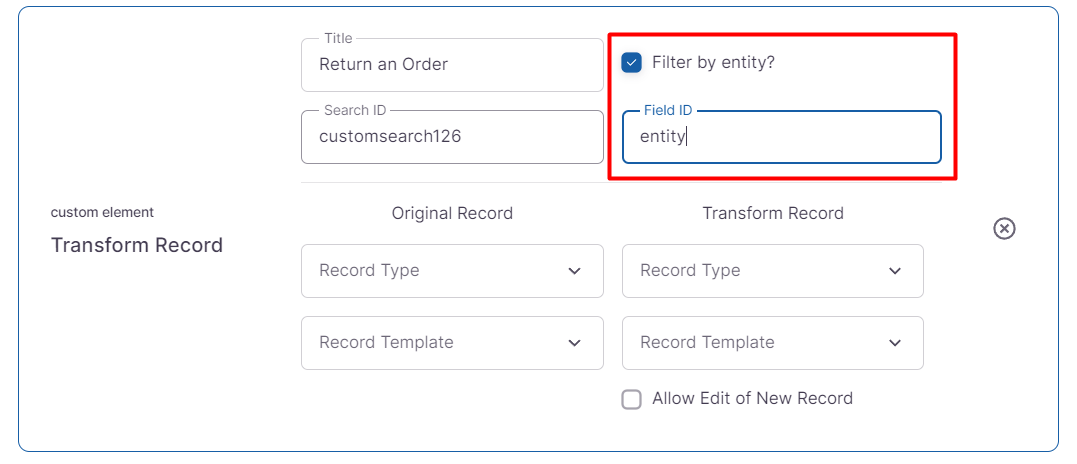Select the Original Record column heading

click(x=452, y=213)
